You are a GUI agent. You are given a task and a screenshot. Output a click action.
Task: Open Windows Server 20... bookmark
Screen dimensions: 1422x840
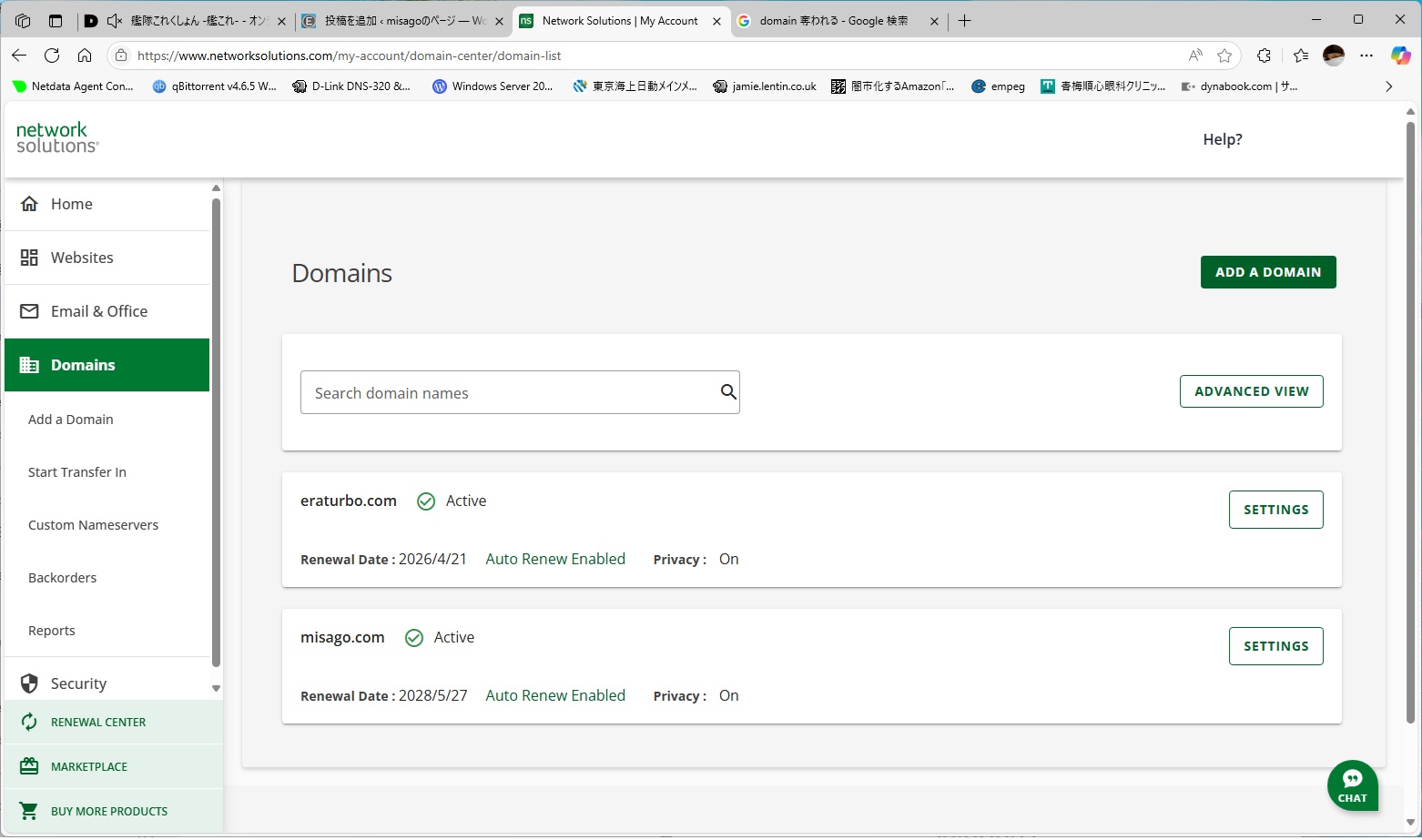[x=493, y=86]
